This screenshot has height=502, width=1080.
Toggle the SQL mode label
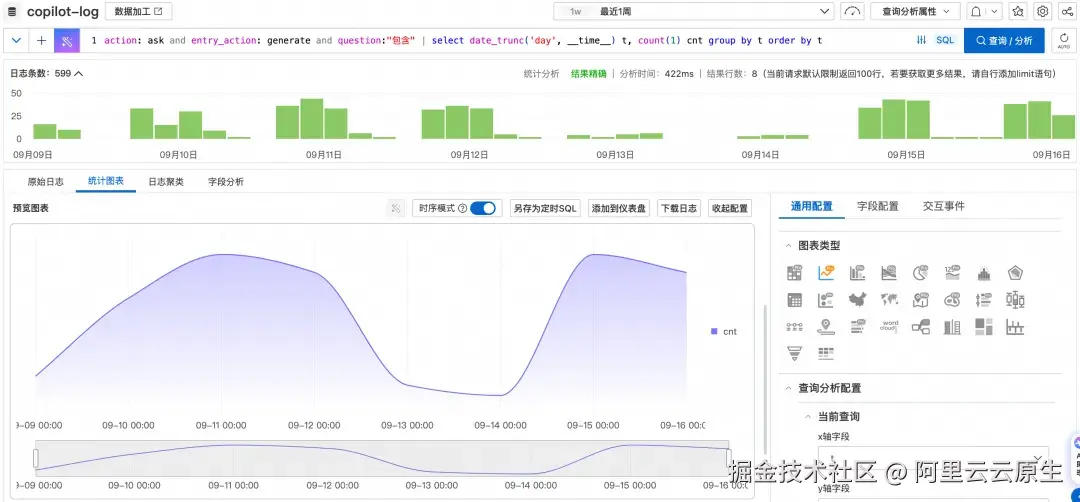coord(945,41)
